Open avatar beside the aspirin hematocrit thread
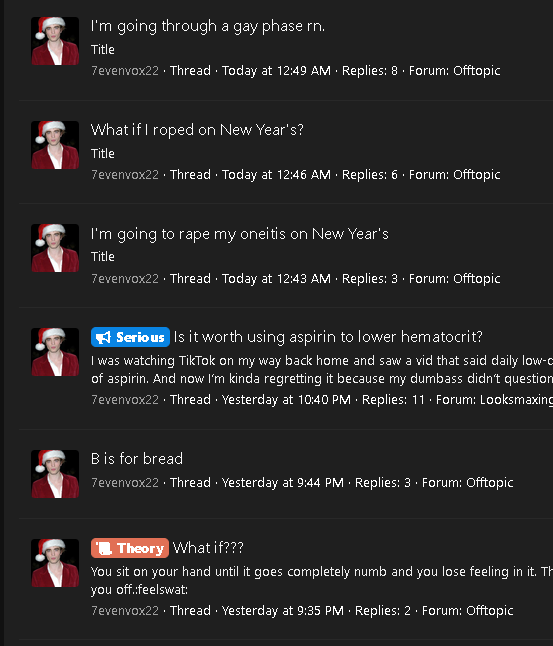Viewport: 553px width, 646px height. coord(55,352)
